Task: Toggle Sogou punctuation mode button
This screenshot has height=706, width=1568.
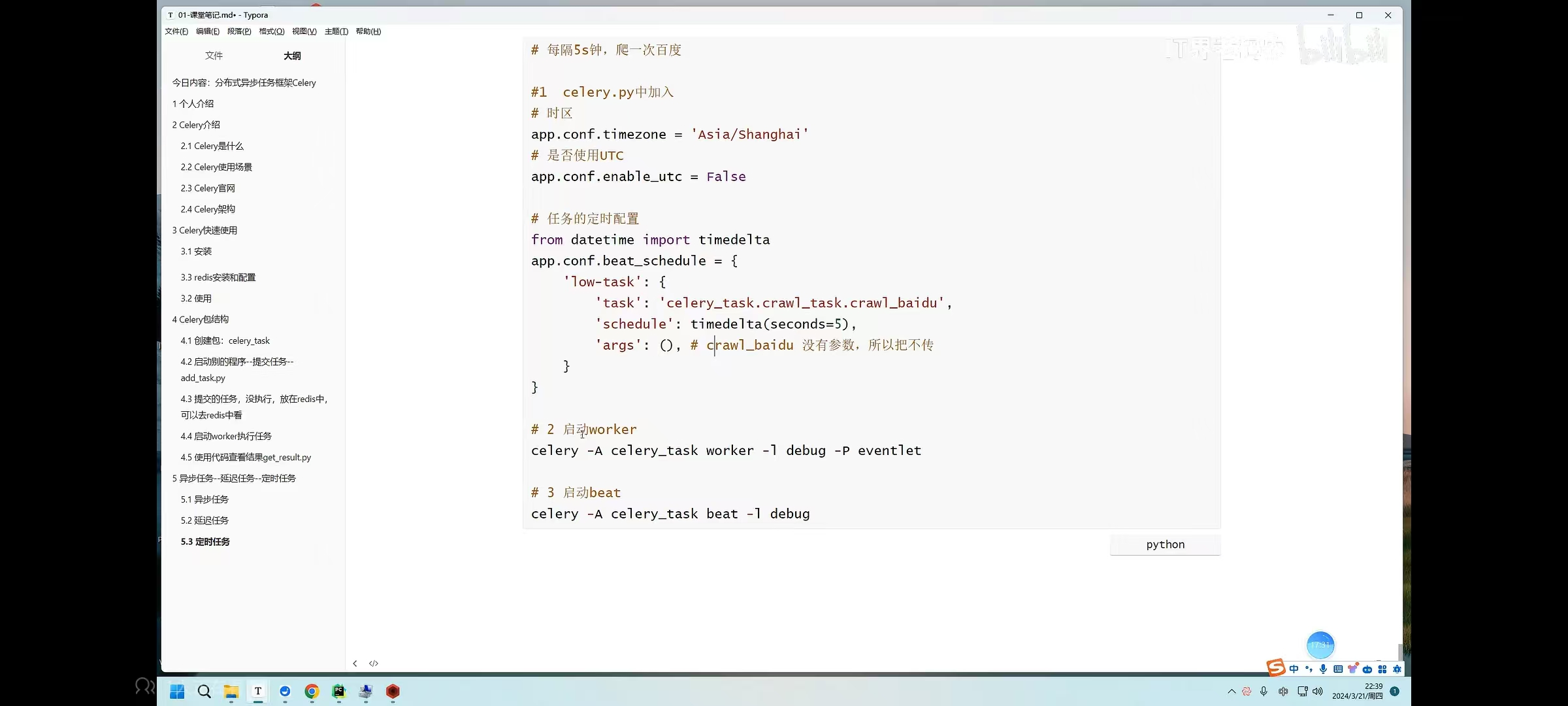Action: click(1309, 669)
